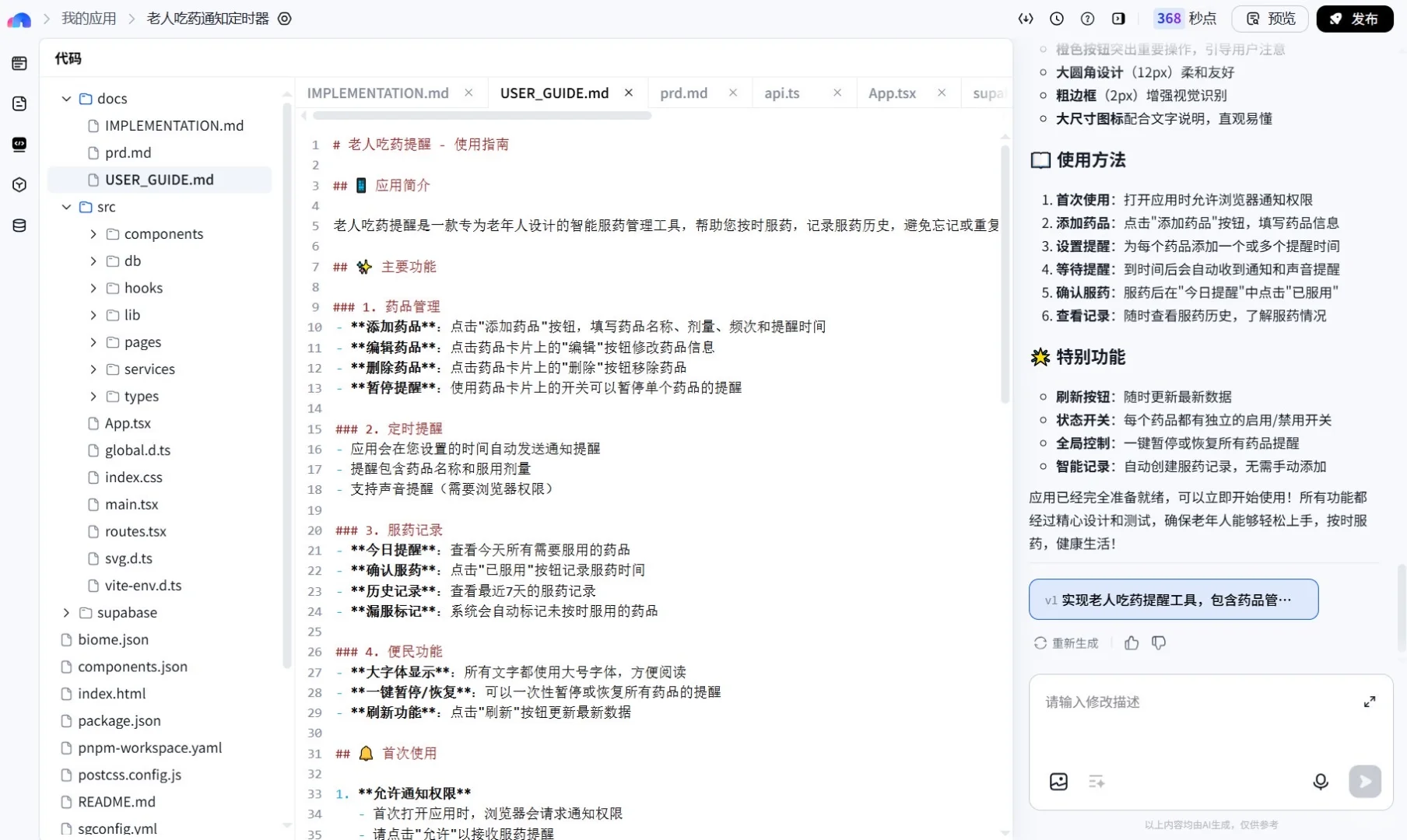This screenshot has height=840, width=1407.
Task: Click the code export icon near the timer
Action: pyautogui.click(x=1026, y=19)
